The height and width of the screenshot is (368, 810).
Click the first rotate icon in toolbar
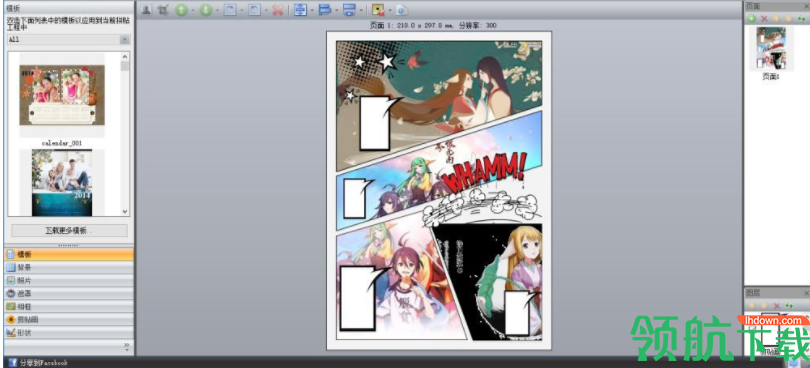(230, 10)
